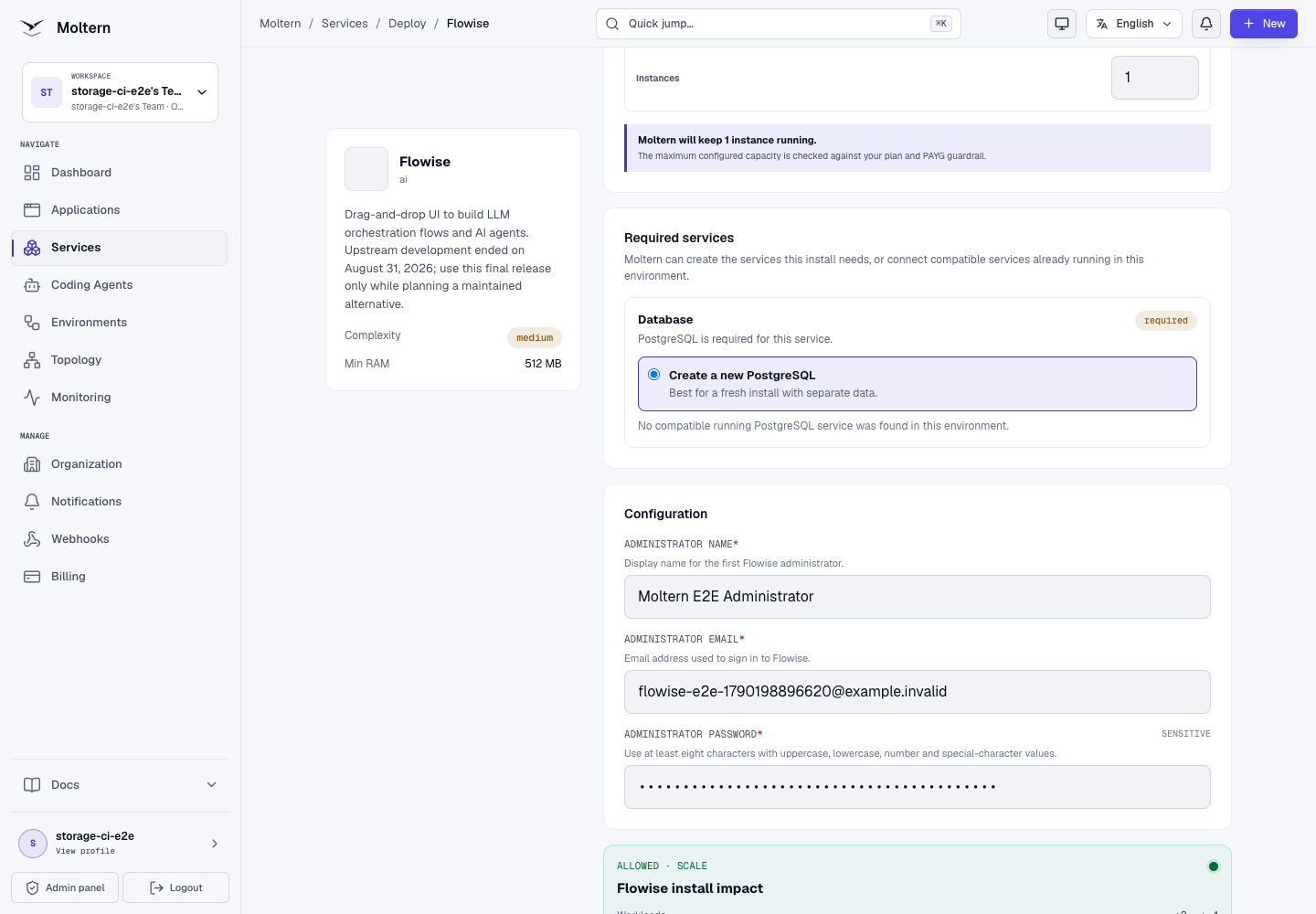
Task: Click the New button
Action: click(1264, 24)
